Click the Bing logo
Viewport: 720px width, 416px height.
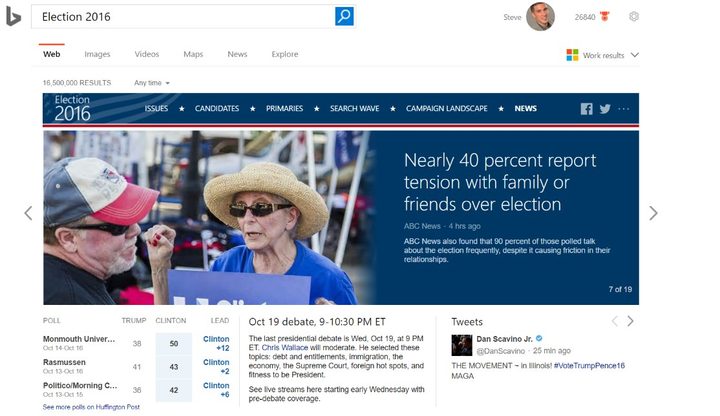13,17
